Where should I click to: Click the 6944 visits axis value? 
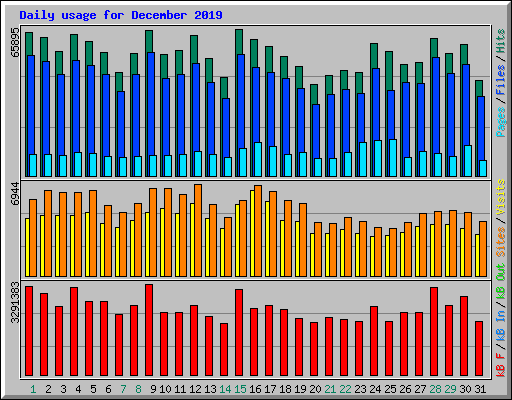pos(15,194)
